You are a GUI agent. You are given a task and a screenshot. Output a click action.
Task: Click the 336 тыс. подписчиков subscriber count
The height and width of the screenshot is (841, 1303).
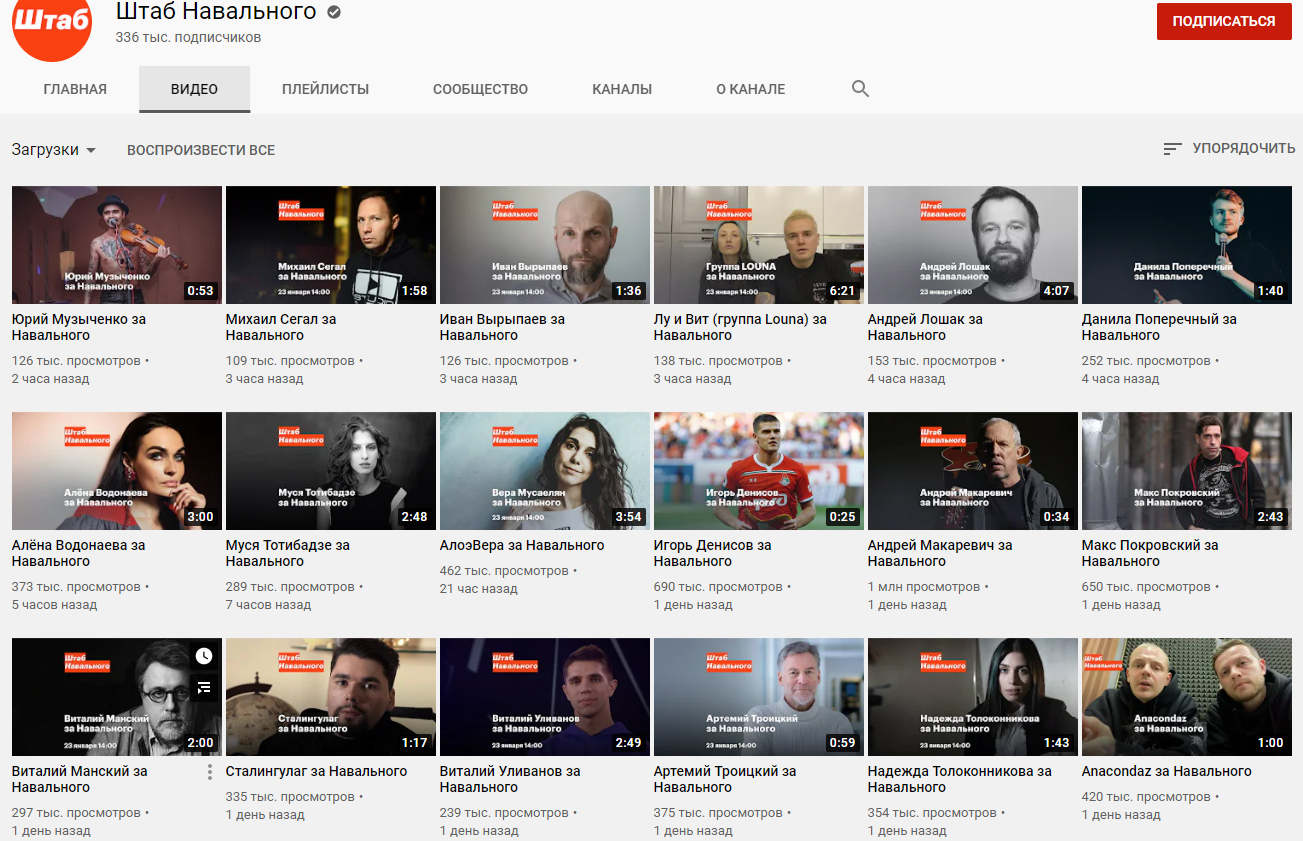click(x=188, y=38)
